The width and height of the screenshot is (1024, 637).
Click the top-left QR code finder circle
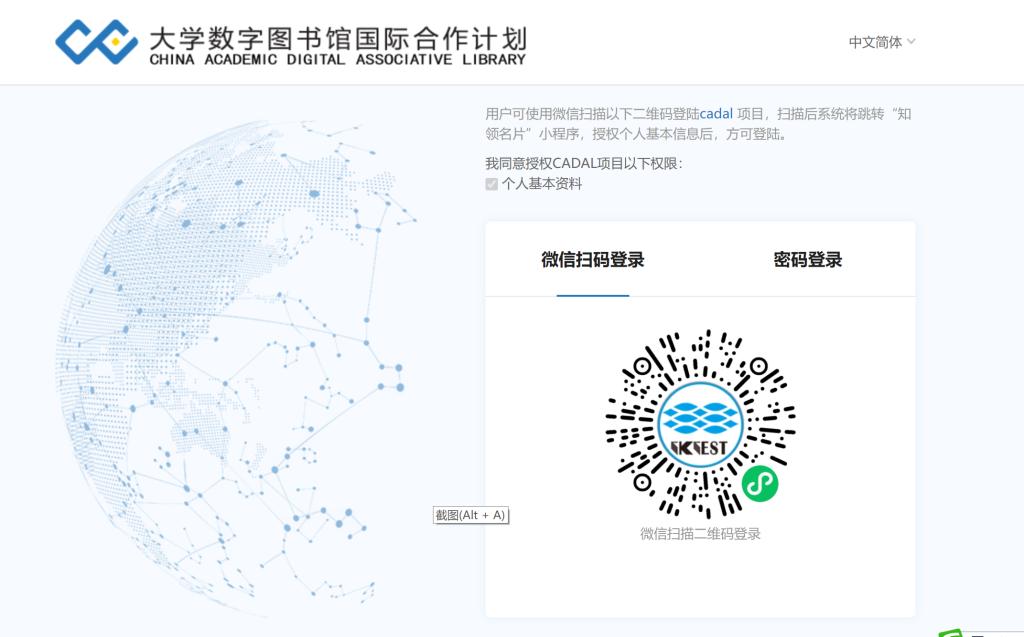[641, 366]
